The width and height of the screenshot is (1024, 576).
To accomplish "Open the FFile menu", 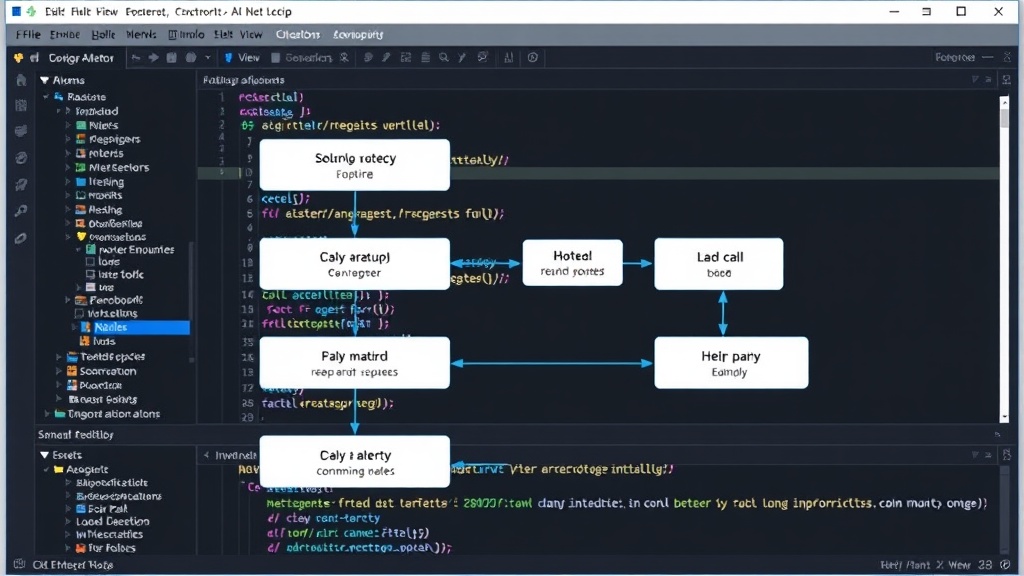I will pyautogui.click(x=28, y=35).
